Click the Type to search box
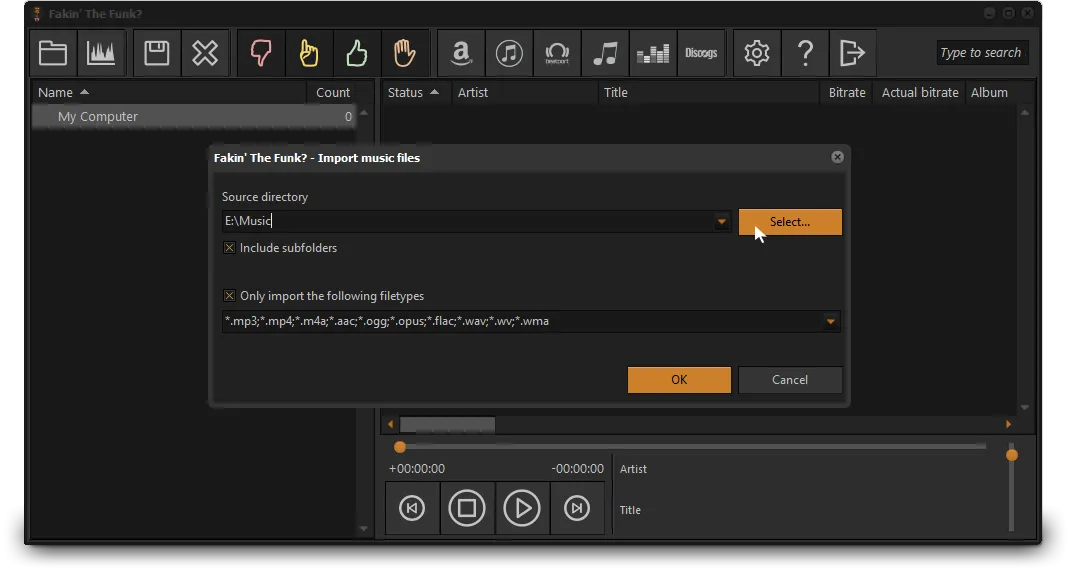Screen dimensions: 1072x572 tap(981, 53)
